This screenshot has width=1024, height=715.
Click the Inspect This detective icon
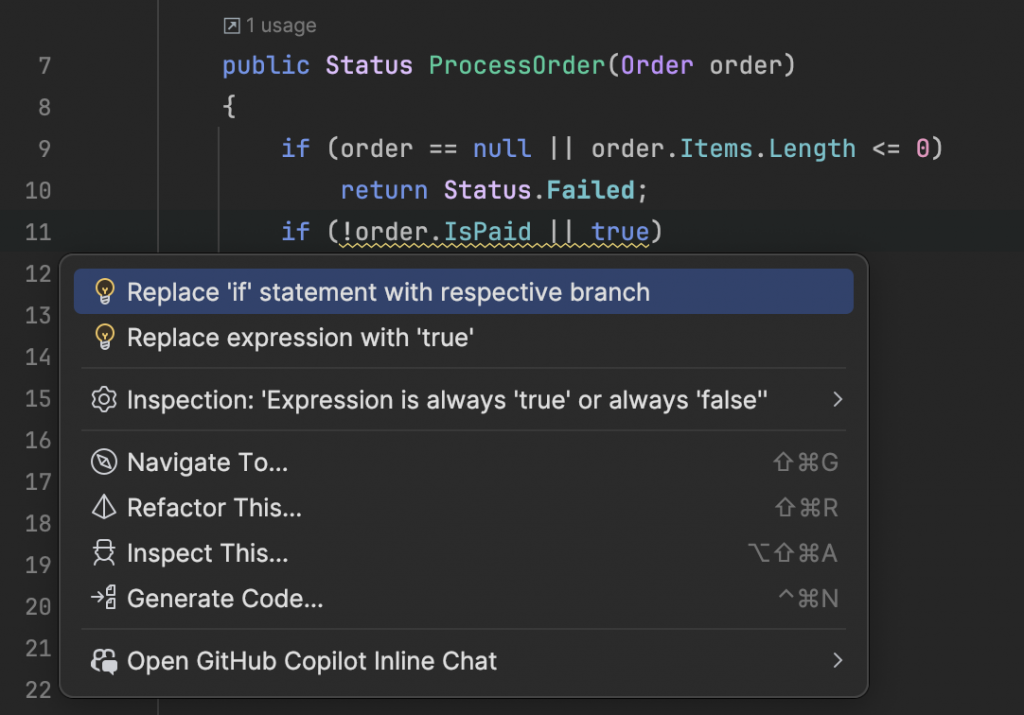click(x=104, y=553)
